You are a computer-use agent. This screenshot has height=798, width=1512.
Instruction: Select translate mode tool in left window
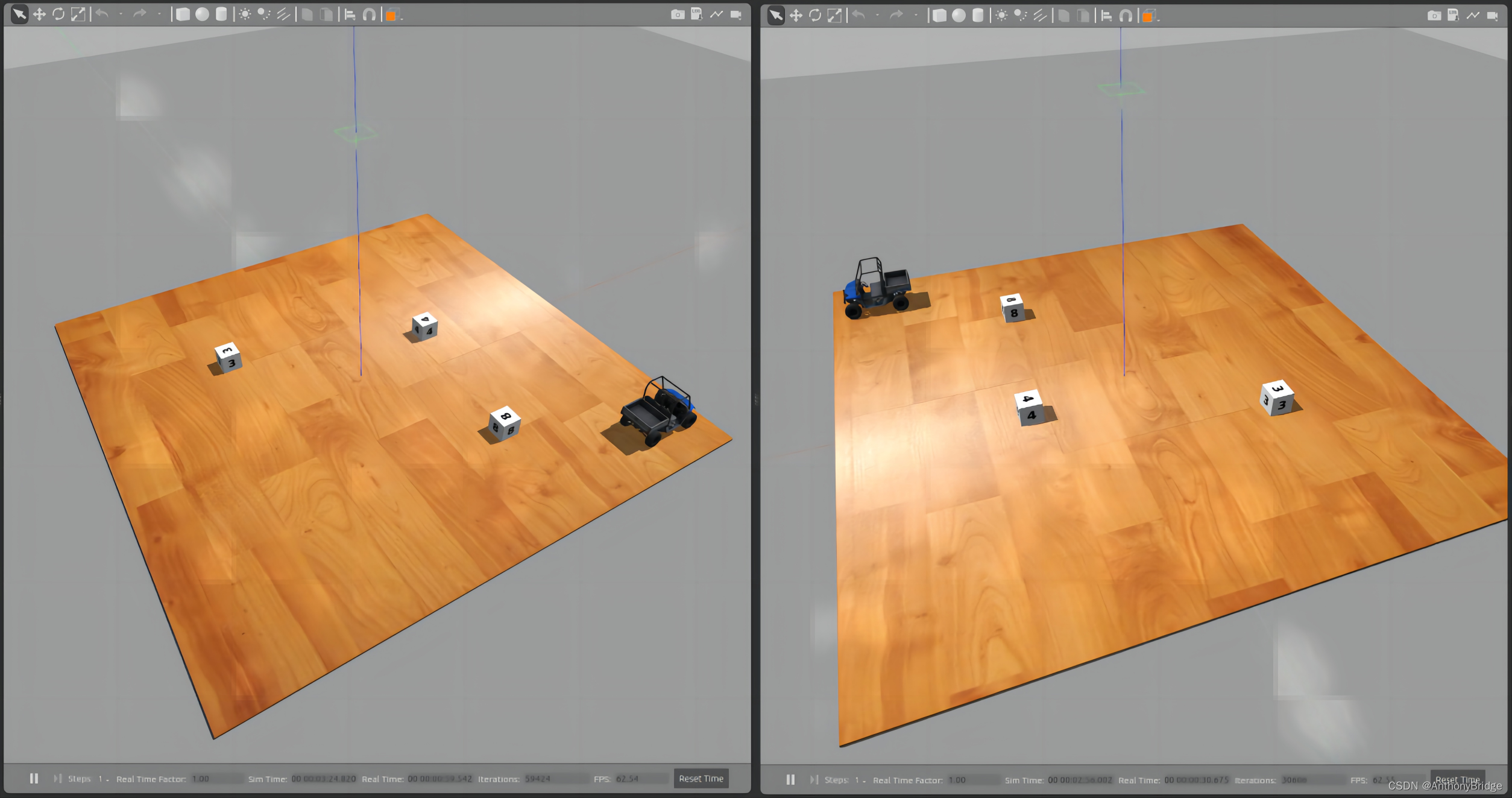tap(39, 14)
